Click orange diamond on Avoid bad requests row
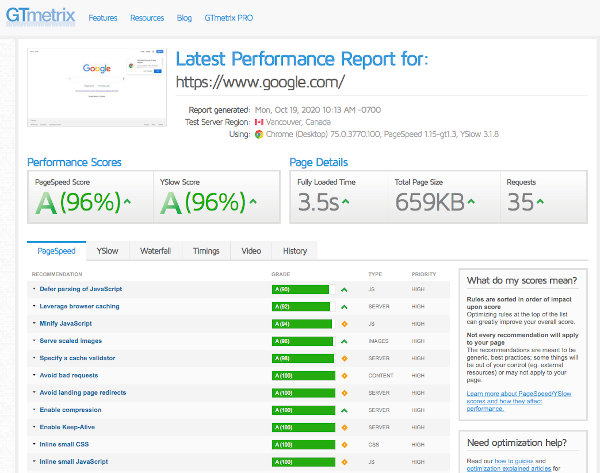 (344, 376)
